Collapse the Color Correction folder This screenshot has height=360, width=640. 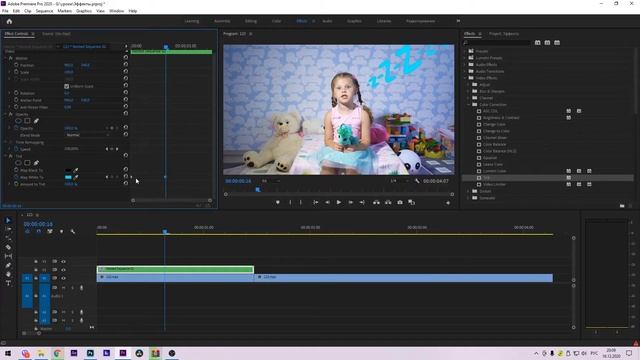(469, 104)
